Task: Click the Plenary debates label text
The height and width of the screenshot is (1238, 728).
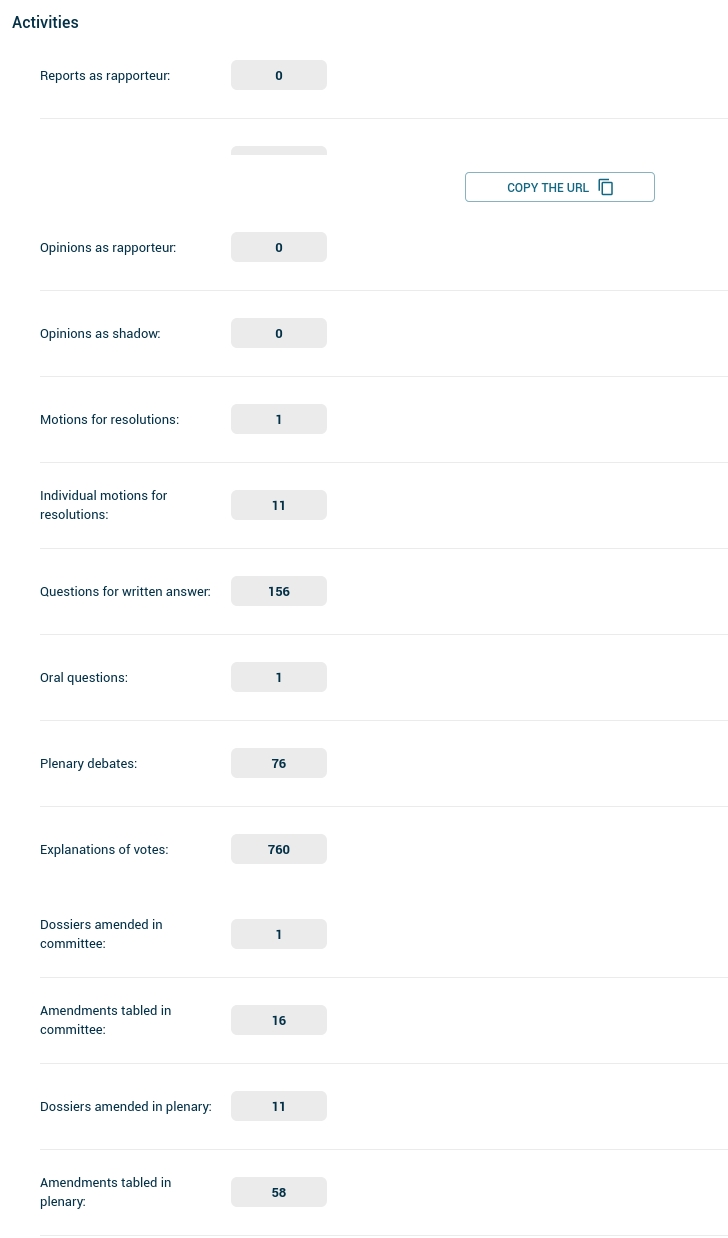Action: [x=88, y=763]
